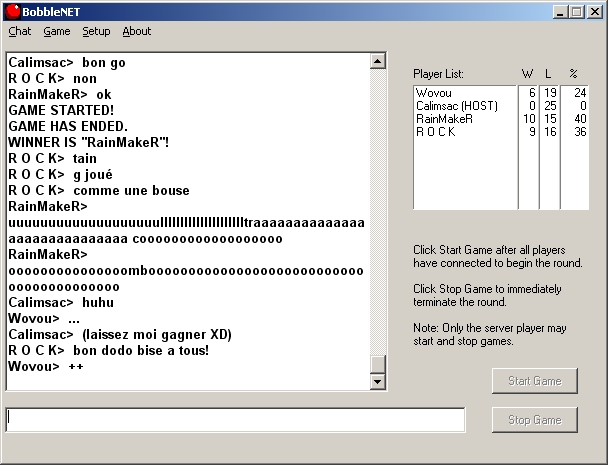Click the chat scrollbar up arrow
This screenshot has width=608, height=465.
(378, 61)
